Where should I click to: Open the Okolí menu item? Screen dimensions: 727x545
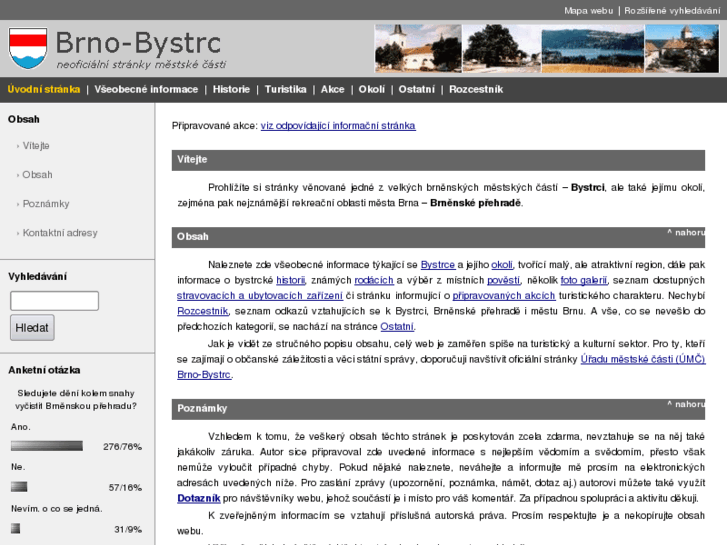(x=371, y=90)
